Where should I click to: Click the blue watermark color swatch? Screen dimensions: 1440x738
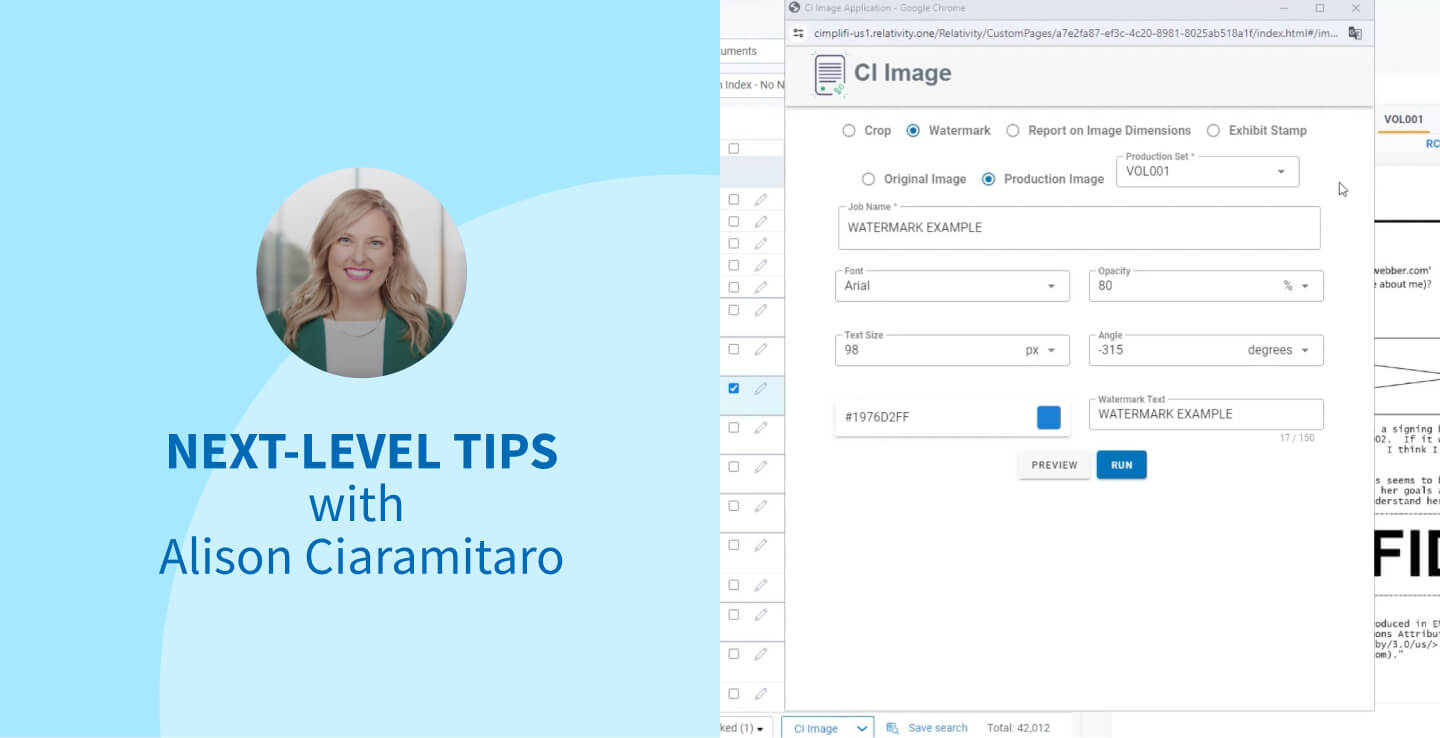1048,418
